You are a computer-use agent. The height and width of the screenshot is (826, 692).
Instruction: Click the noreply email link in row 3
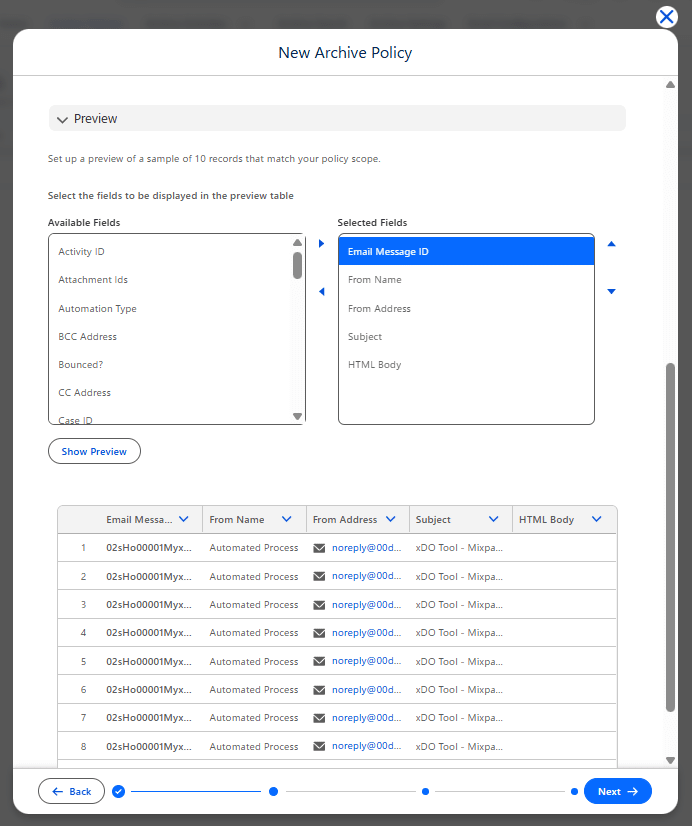pyautogui.click(x=367, y=605)
